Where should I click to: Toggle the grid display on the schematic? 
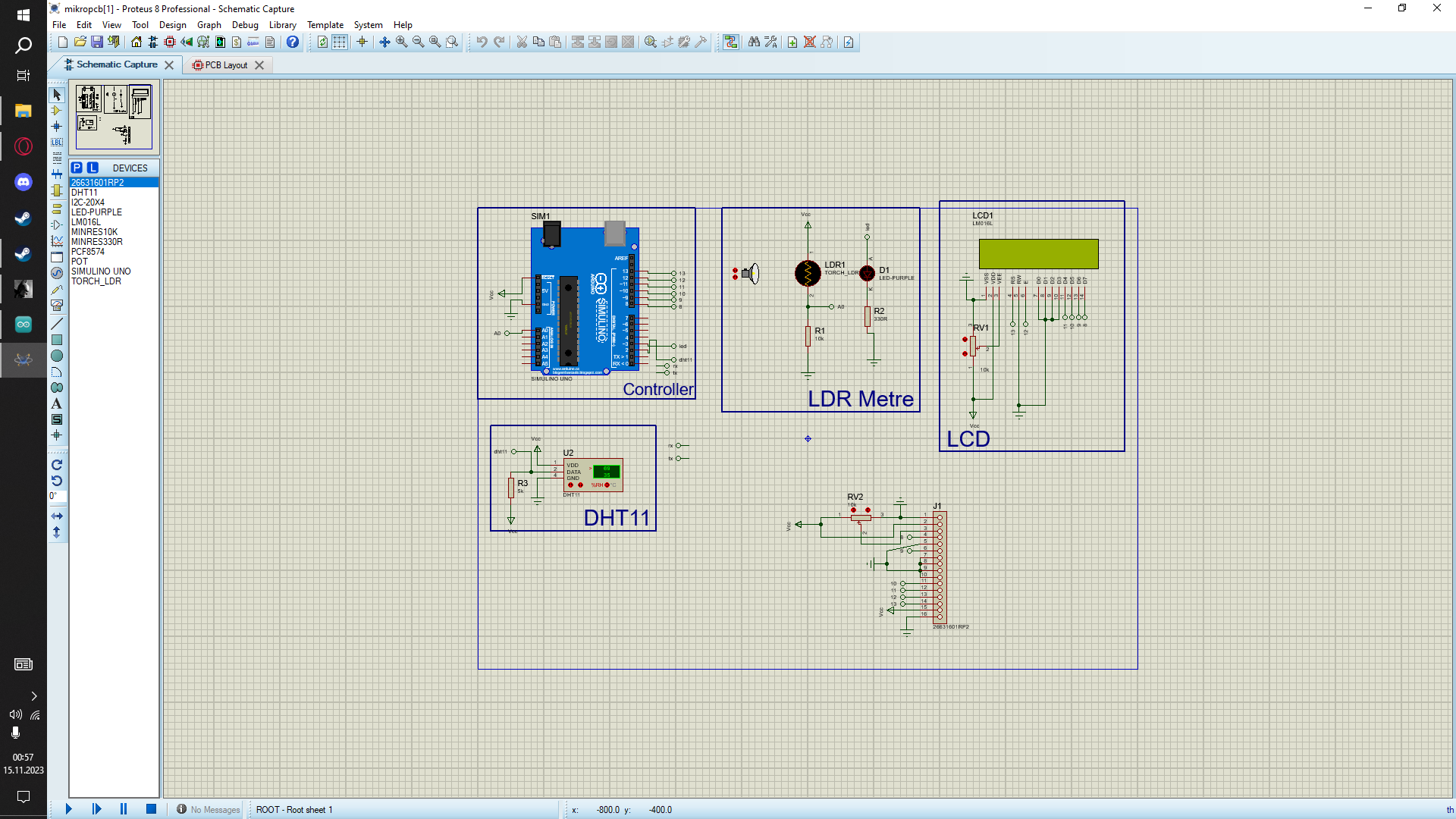click(x=338, y=42)
